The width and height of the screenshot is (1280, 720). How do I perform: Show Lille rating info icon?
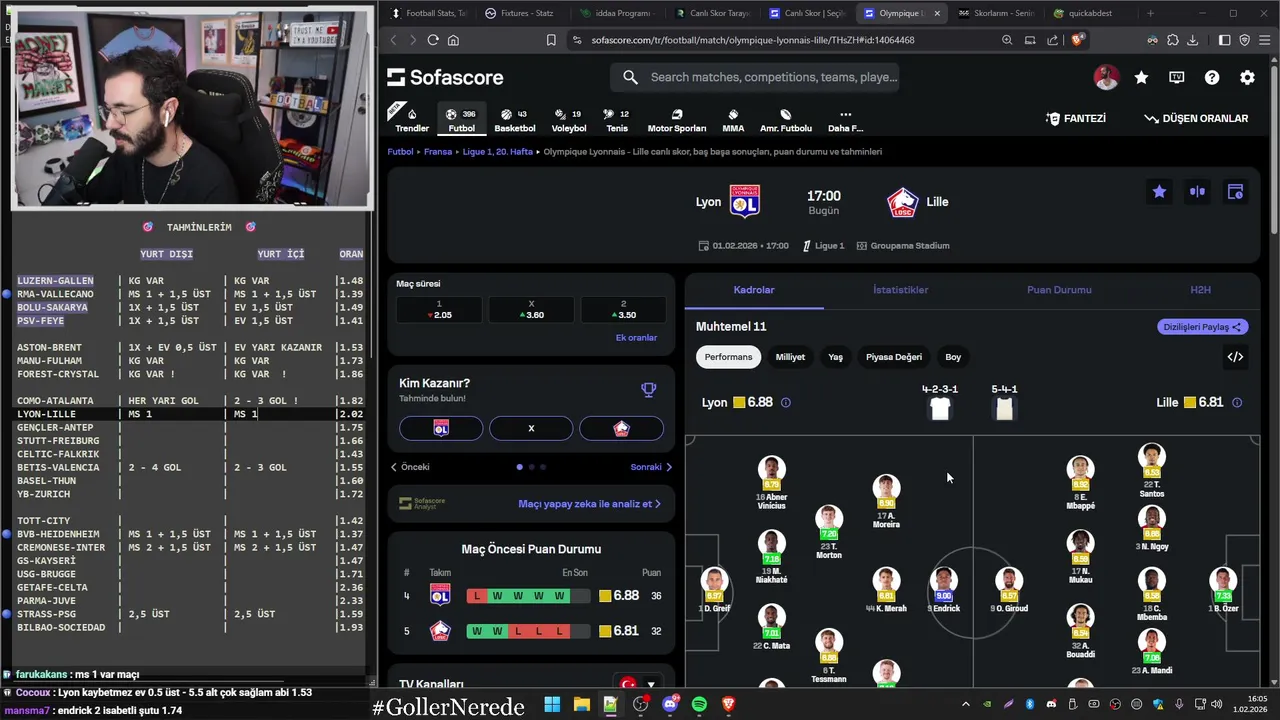pos(1237,402)
